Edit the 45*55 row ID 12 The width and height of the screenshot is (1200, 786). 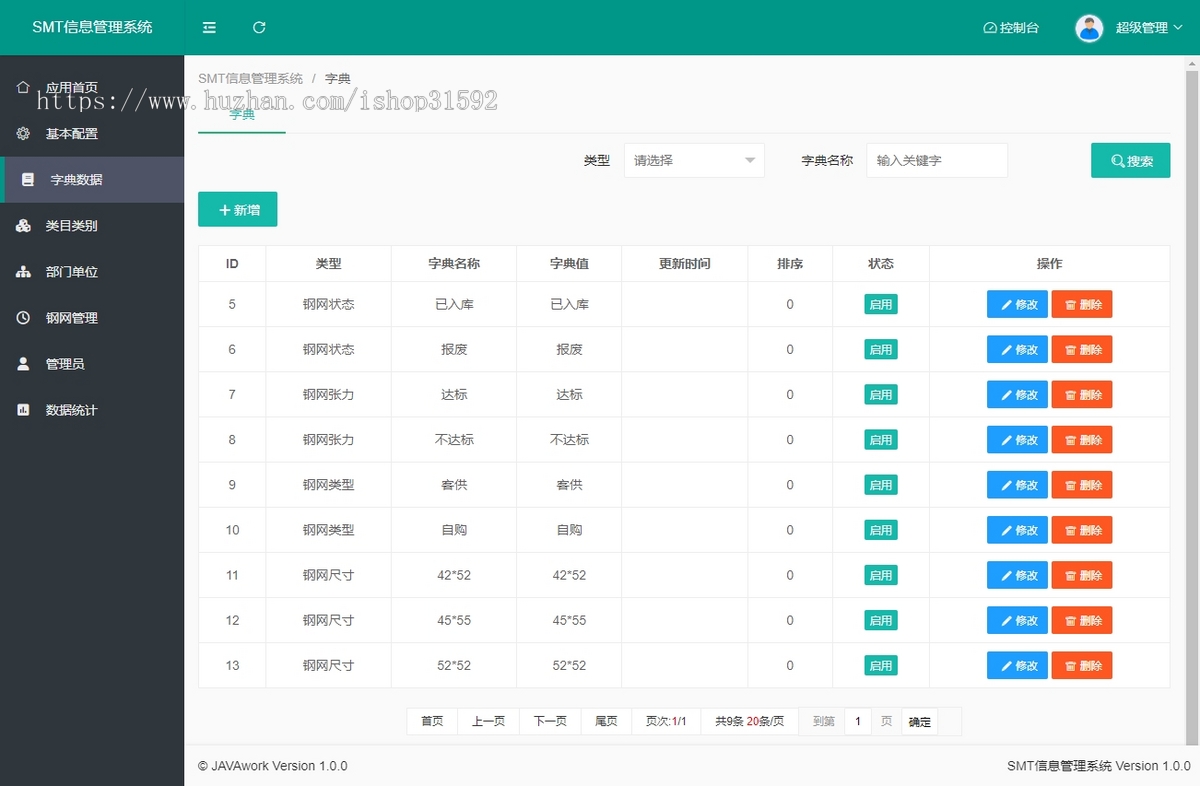(1017, 620)
